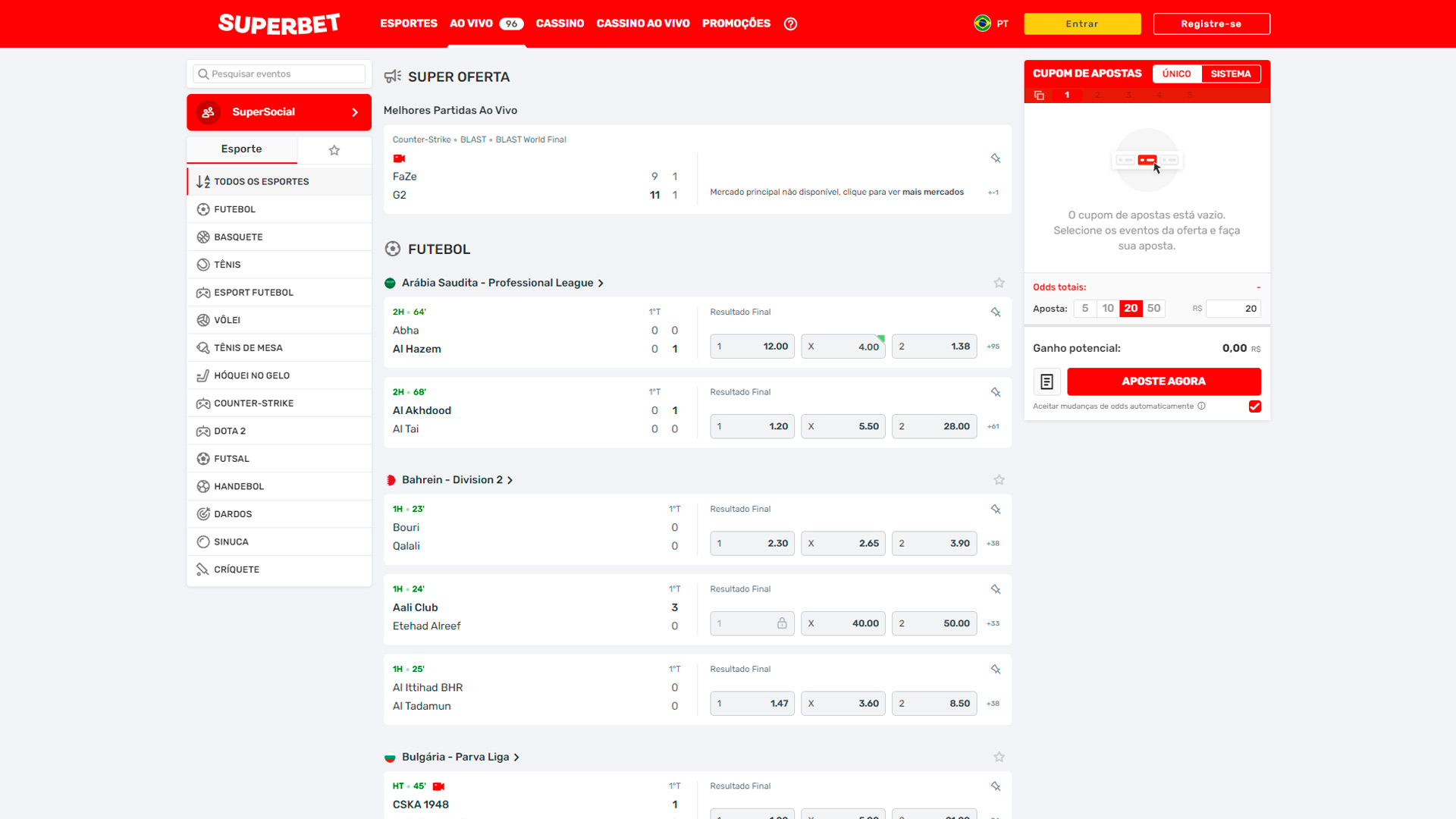Expand the Bulgária Parva Liga chevron
Screen dimensions: 1456x819
tap(516, 758)
